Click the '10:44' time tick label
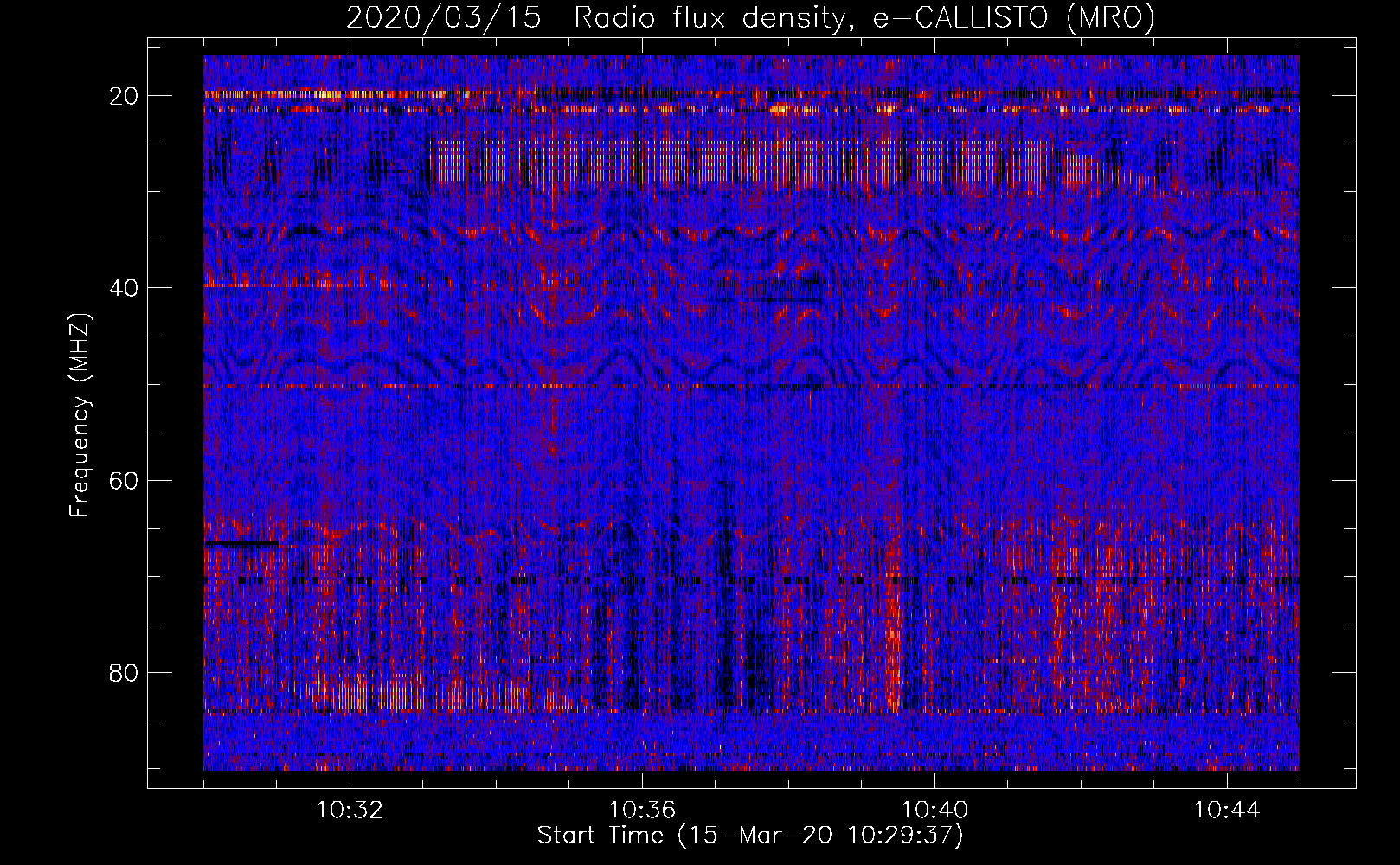This screenshot has width=1400, height=865. (1227, 811)
